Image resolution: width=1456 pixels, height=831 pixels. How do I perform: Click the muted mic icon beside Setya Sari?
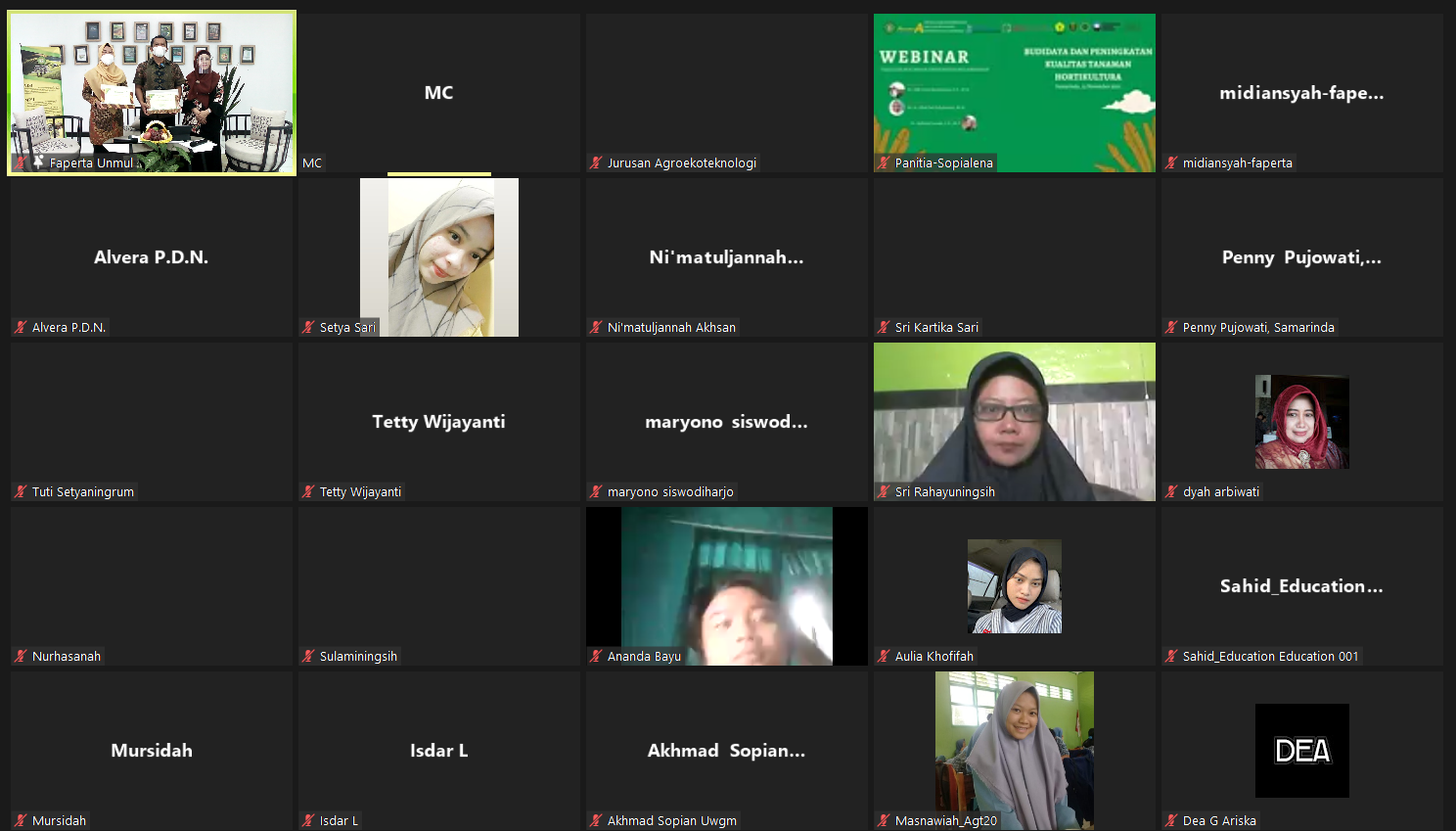pyautogui.click(x=308, y=327)
